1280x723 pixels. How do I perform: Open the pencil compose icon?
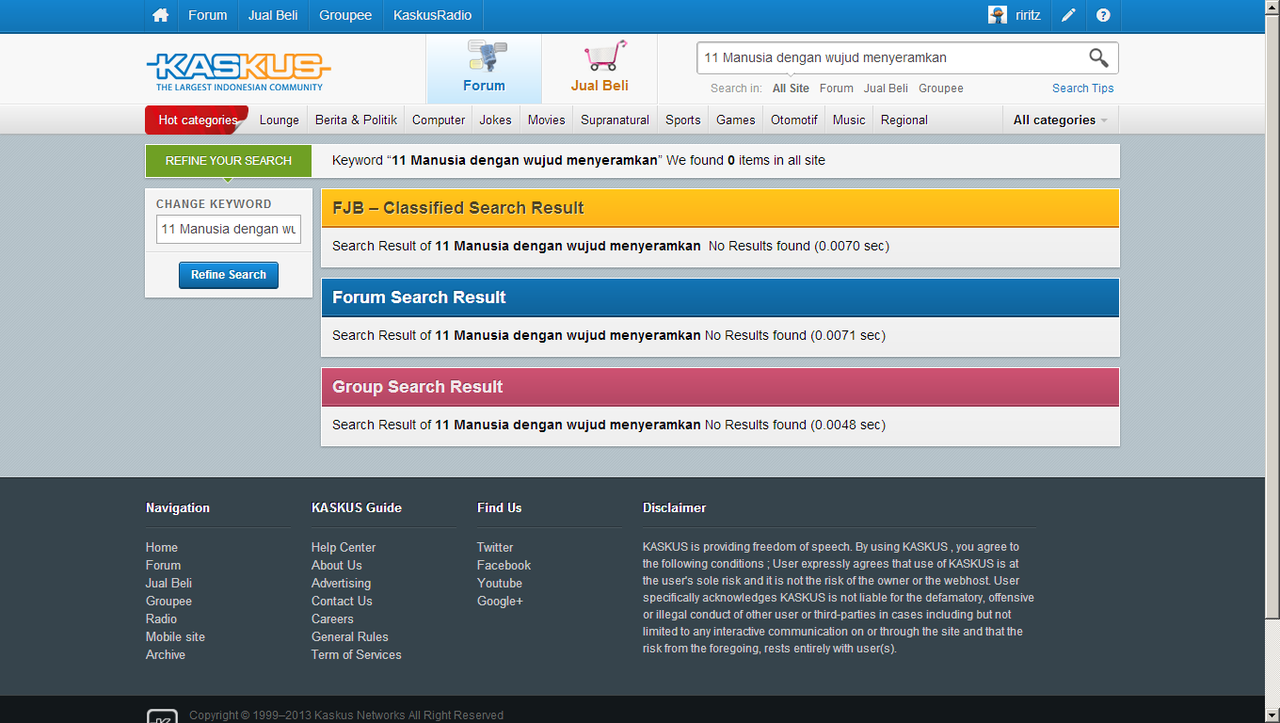[x=1068, y=15]
